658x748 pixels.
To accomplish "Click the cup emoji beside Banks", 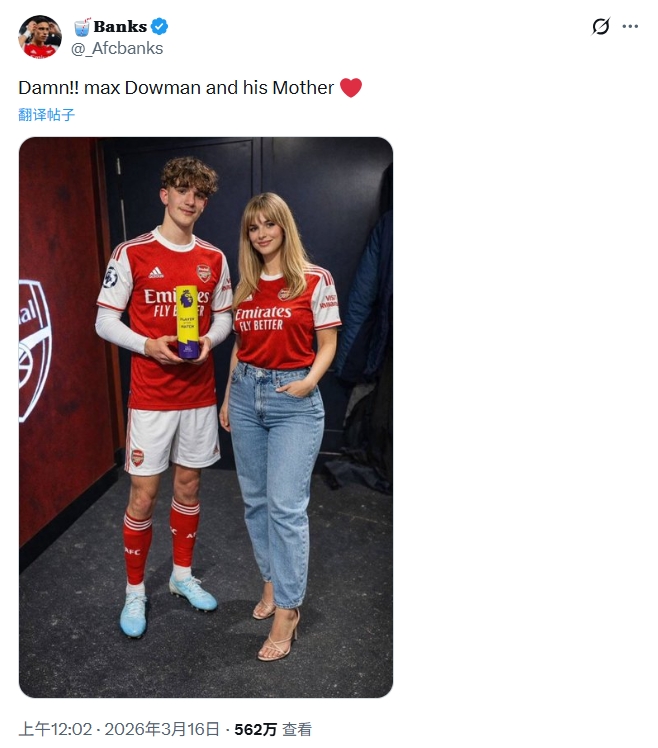I will (81, 26).
